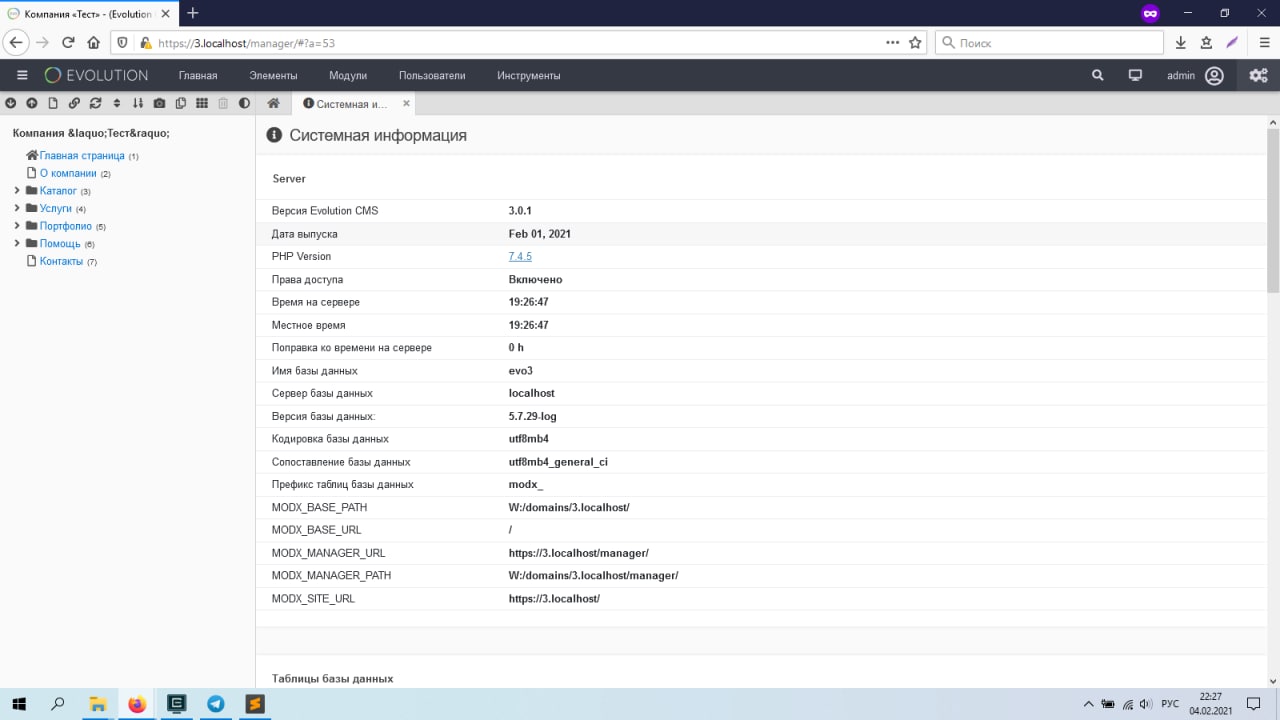Open the grid elements icon in tree toolbar

tap(202, 103)
